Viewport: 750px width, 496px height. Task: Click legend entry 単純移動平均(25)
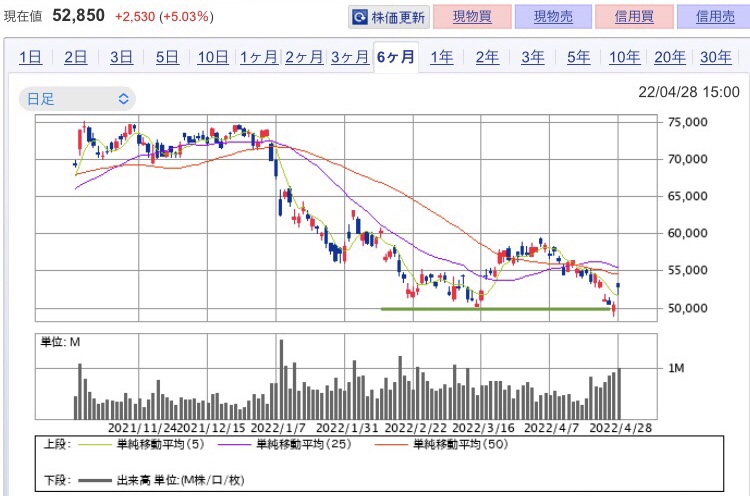[284, 444]
